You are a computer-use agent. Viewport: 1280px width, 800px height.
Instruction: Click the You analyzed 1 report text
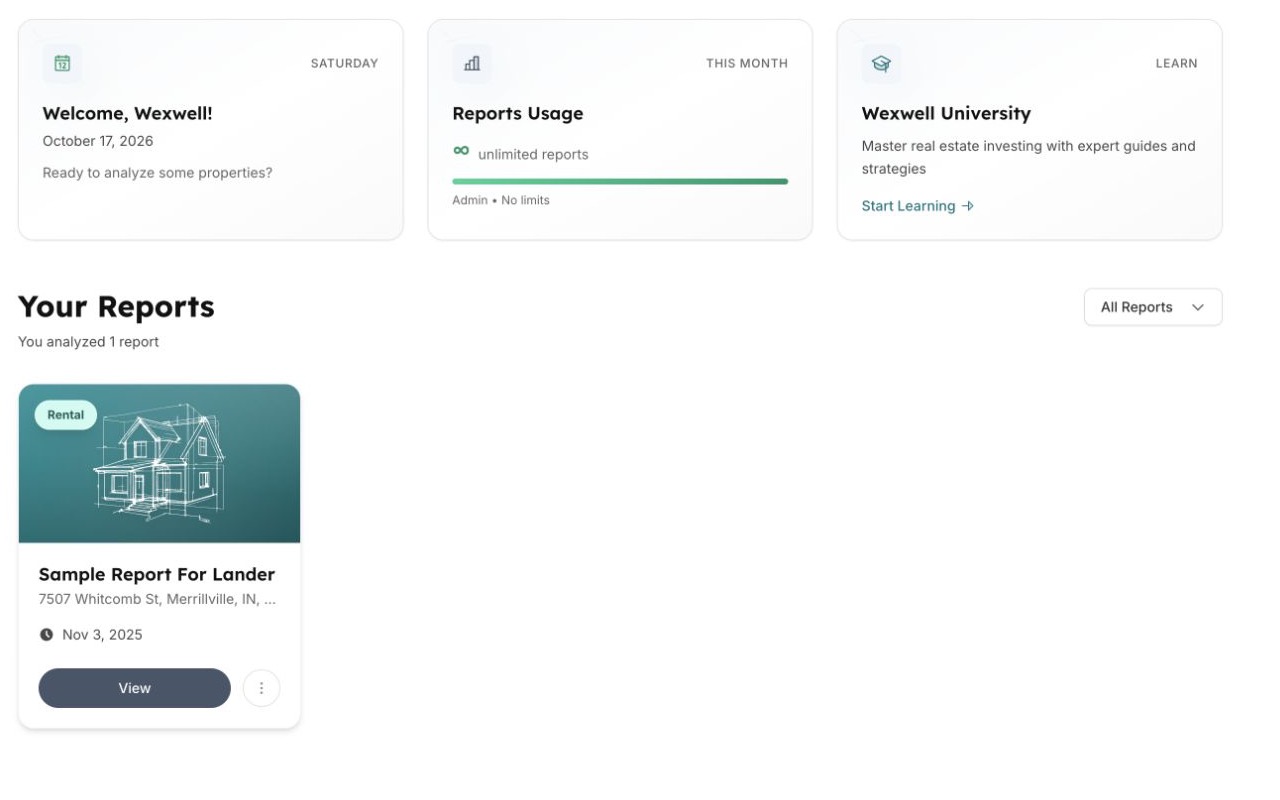click(88, 342)
